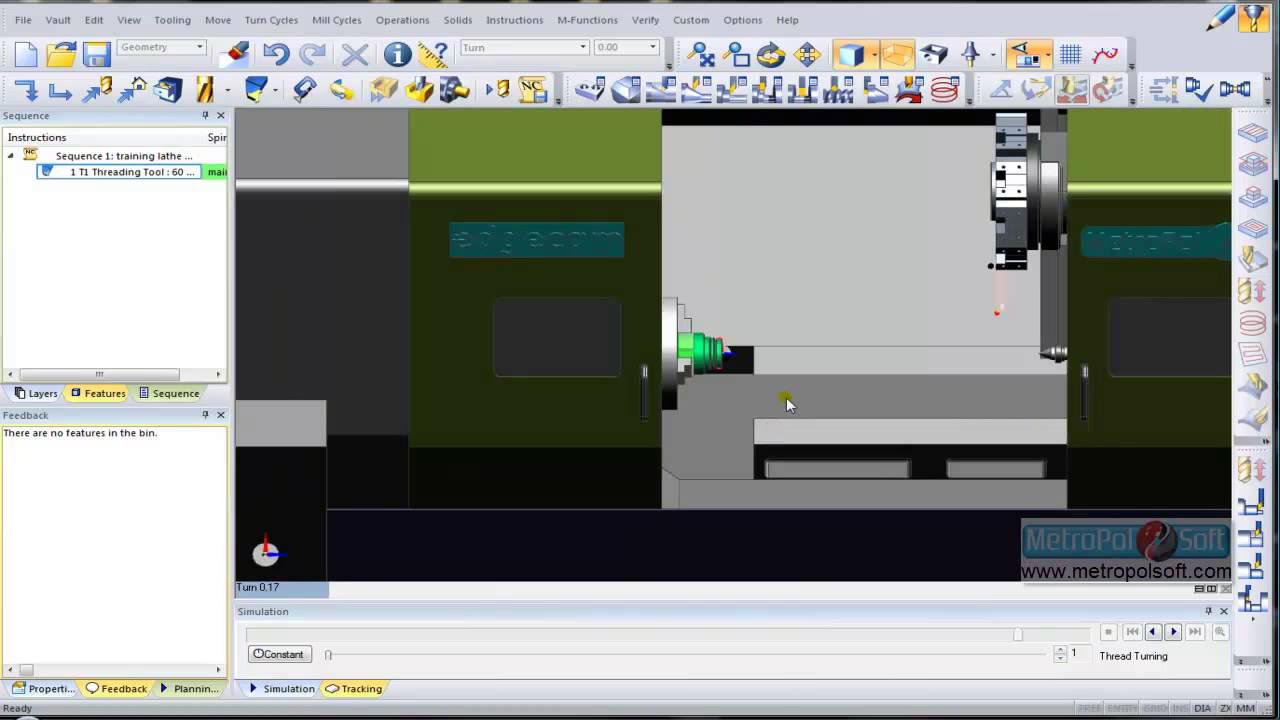
Task: Switch to the Layers tab
Action: pos(36,393)
